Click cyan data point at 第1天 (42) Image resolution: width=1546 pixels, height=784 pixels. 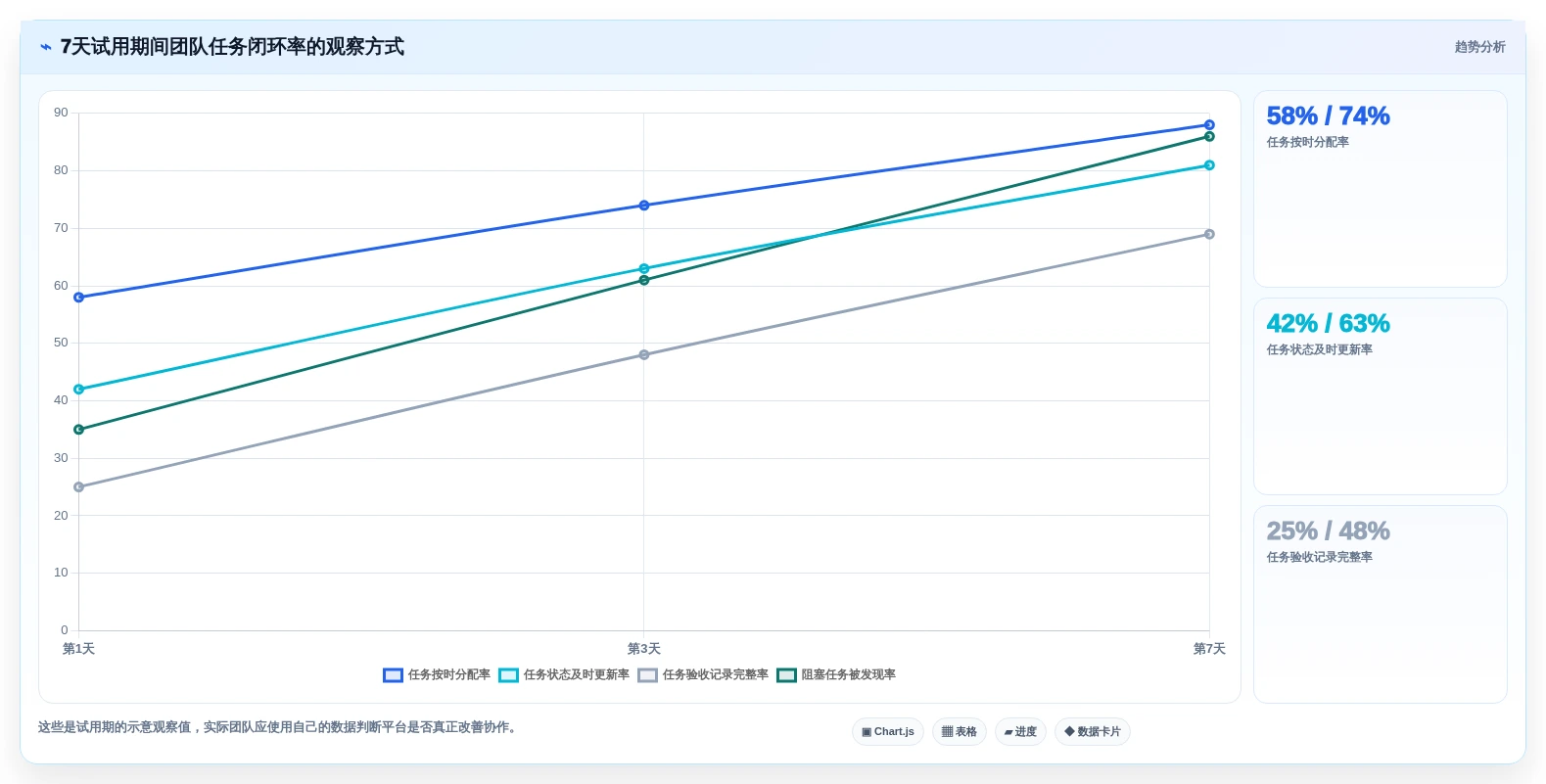point(79,390)
